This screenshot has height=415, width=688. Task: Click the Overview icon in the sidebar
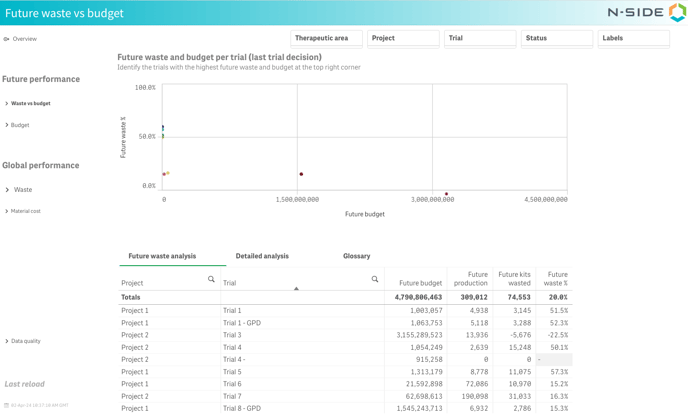point(6,39)
